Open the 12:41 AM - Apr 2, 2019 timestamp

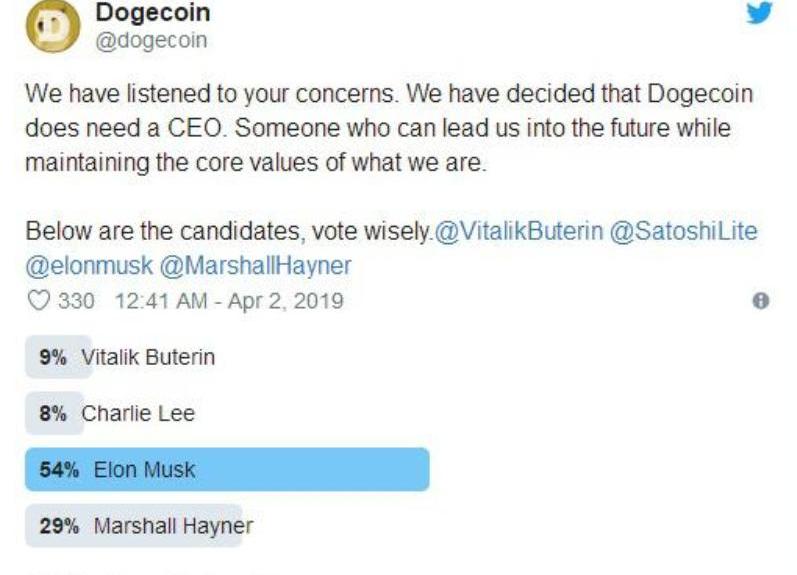(229, 301)
